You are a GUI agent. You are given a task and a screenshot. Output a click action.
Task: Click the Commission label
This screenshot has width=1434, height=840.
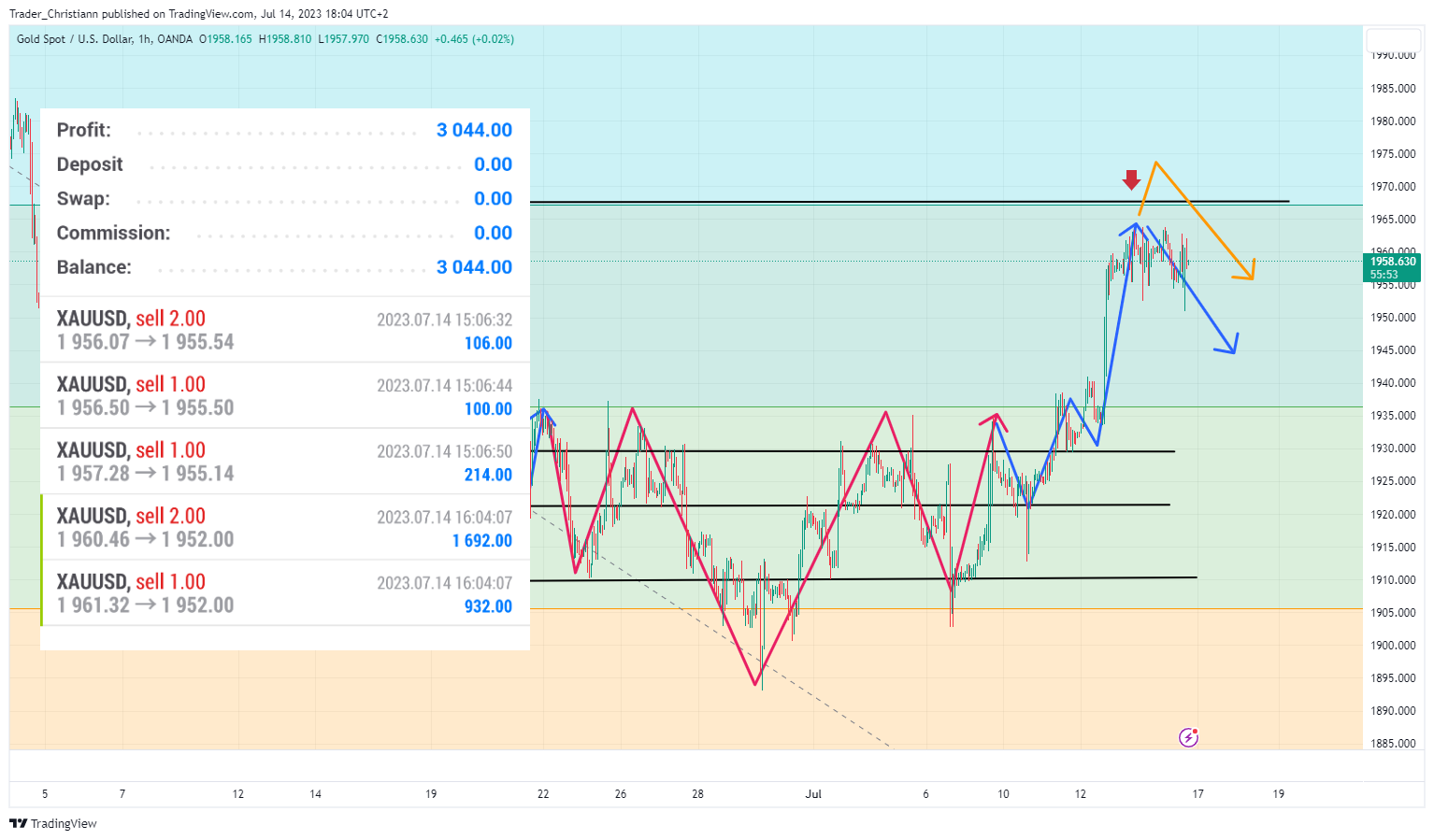113,233
